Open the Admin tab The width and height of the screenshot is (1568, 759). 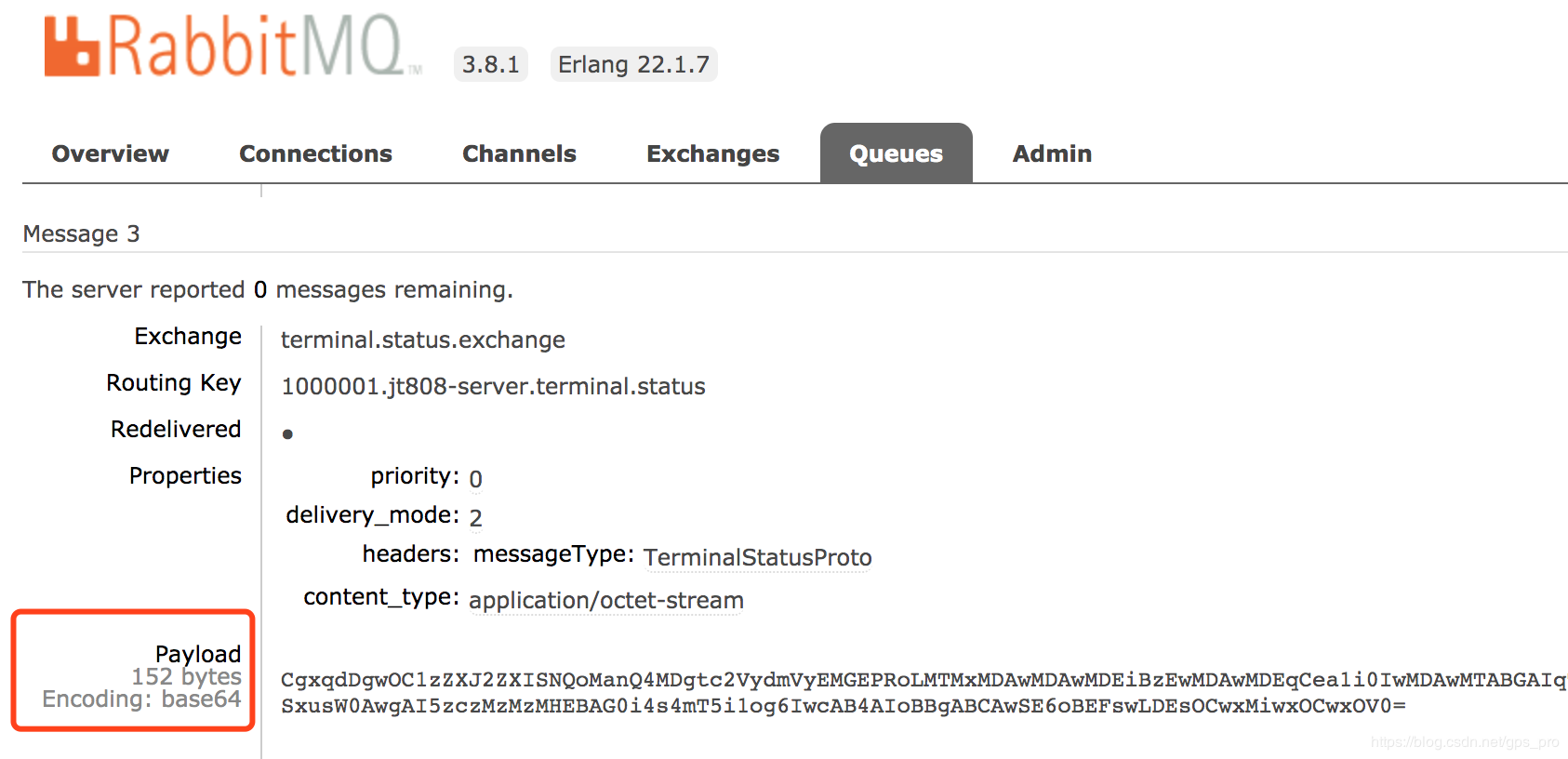click(x=1052, y=153)
